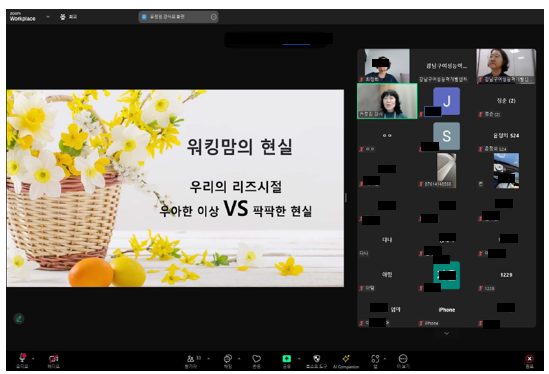Expand the caret next to share
Screen dimensions: 549x374
[x=299, y=359]
